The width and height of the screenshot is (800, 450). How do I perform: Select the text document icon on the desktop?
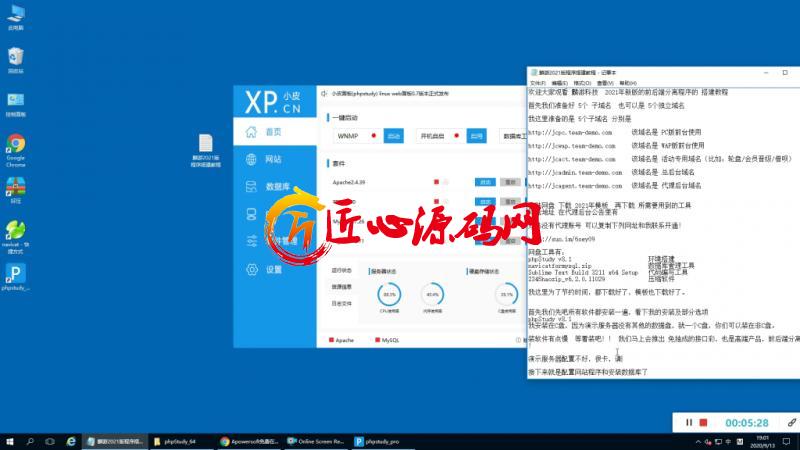pos(206,150)
